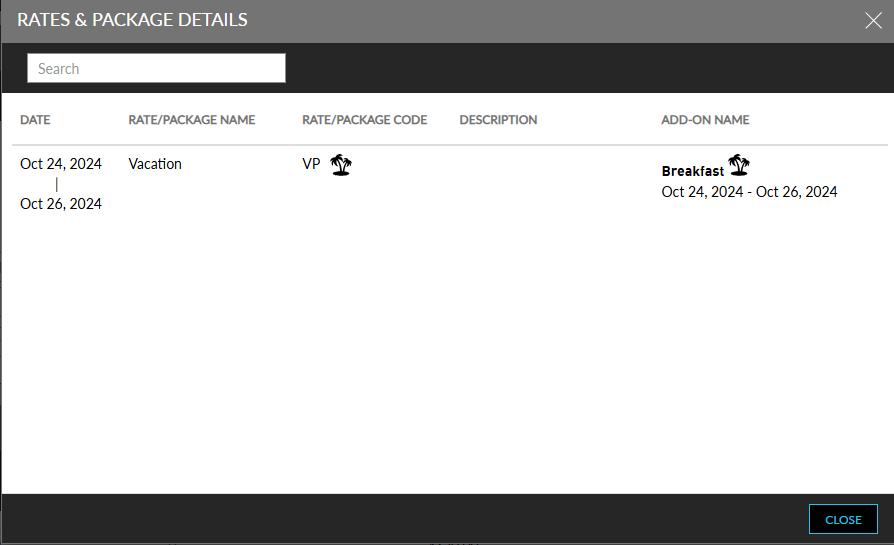Click the orange connector line between dates
Image resolution: width=894 pixels, height=545 pixels.
coord(57,184)
